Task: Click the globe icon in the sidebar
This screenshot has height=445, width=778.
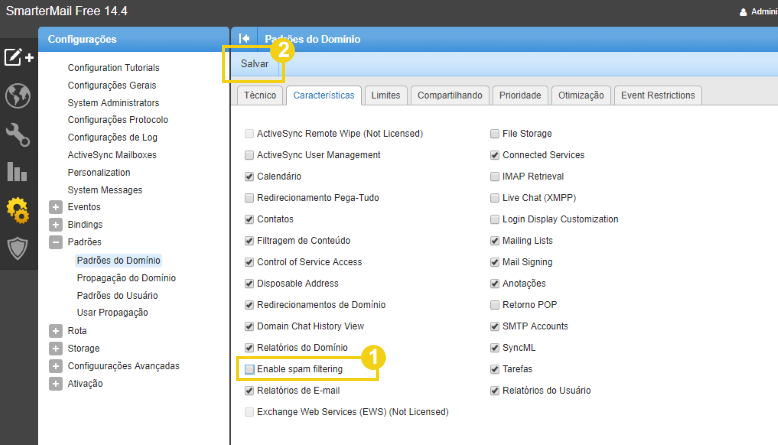Action: (x=18, y=96)
